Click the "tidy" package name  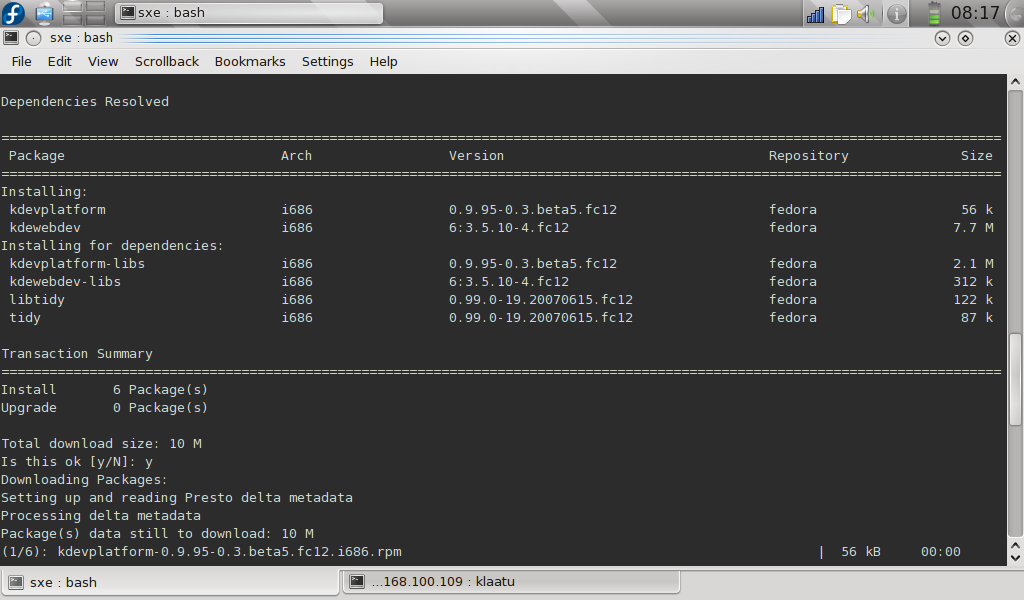point(25,318)
